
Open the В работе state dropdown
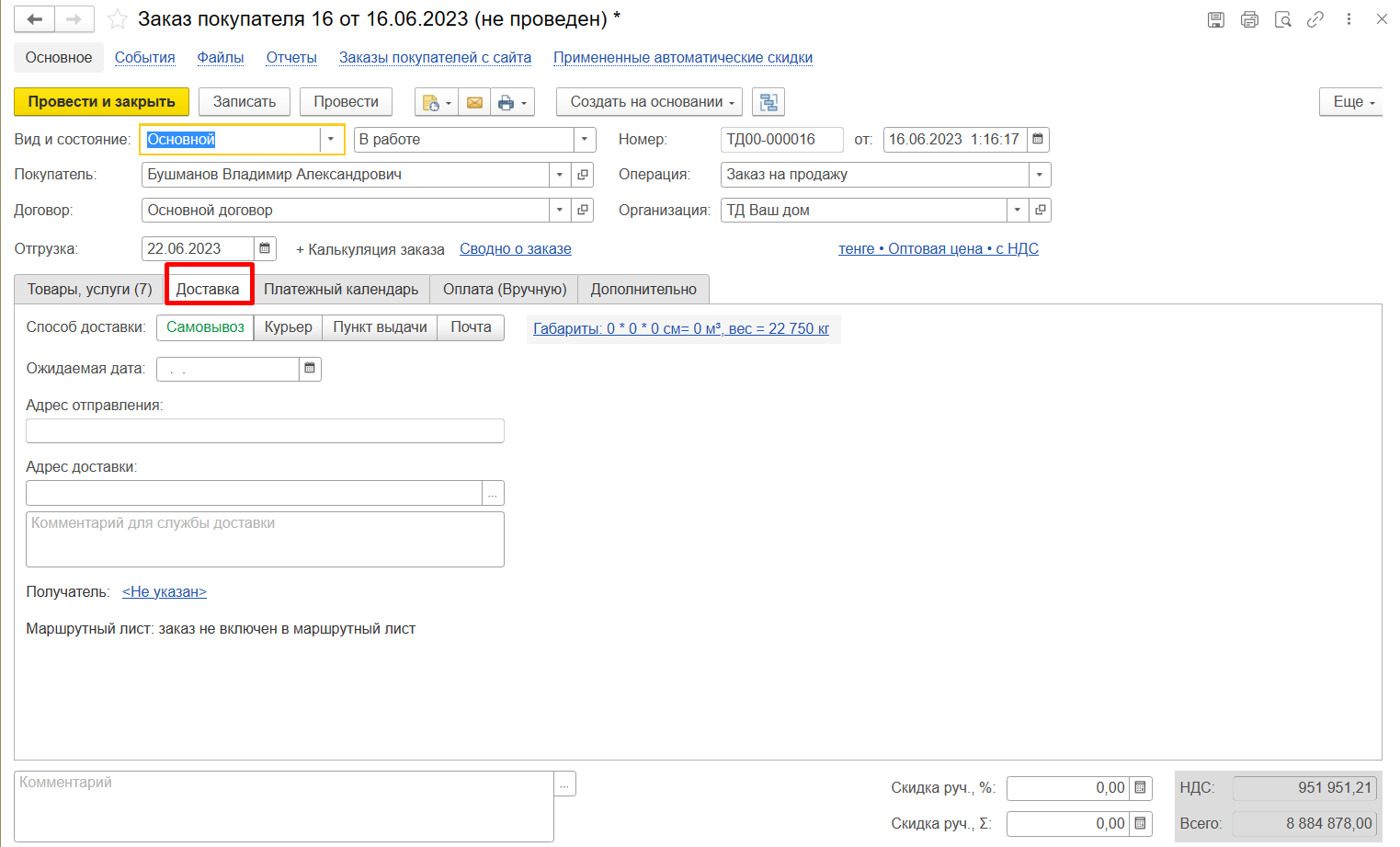coord(585,140)
